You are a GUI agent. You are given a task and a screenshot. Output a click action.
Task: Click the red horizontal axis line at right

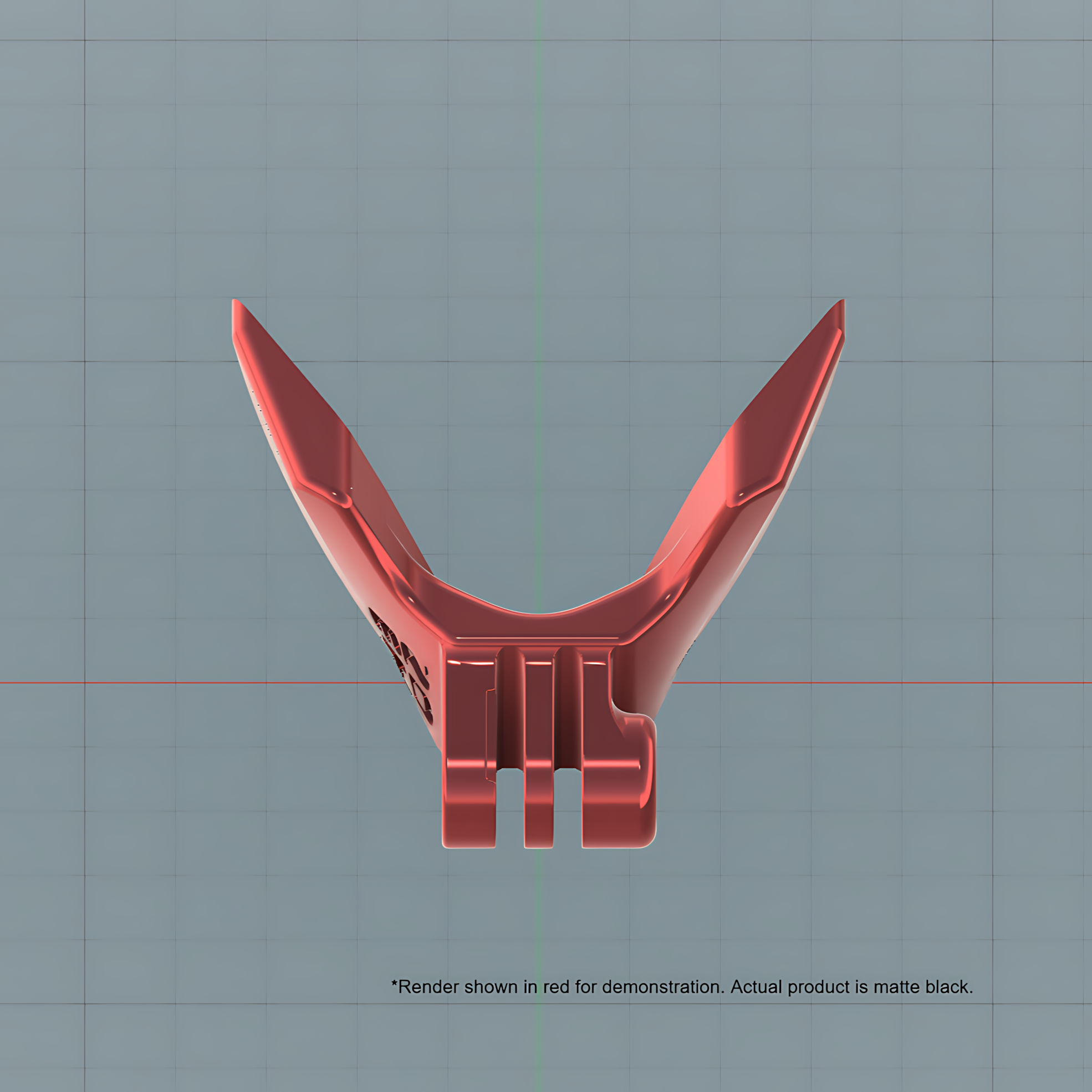point(882,683)
